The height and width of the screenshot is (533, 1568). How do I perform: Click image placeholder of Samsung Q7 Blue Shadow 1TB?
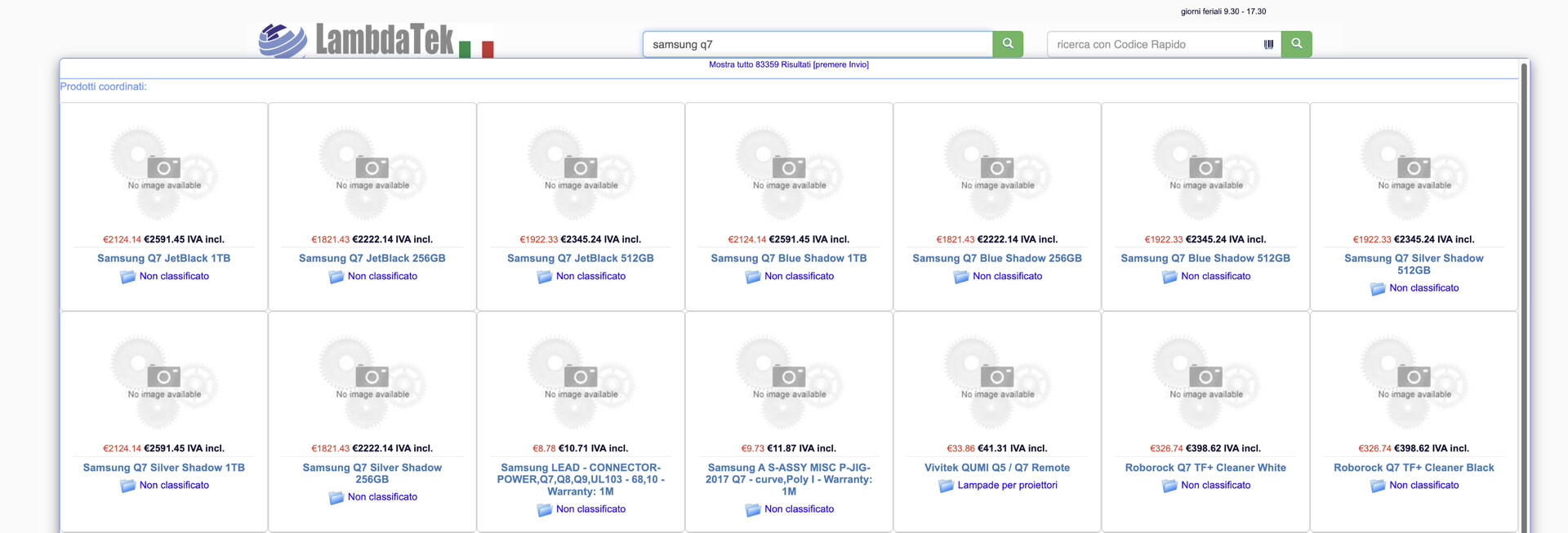pyautogui.click(x=789, y=173)
